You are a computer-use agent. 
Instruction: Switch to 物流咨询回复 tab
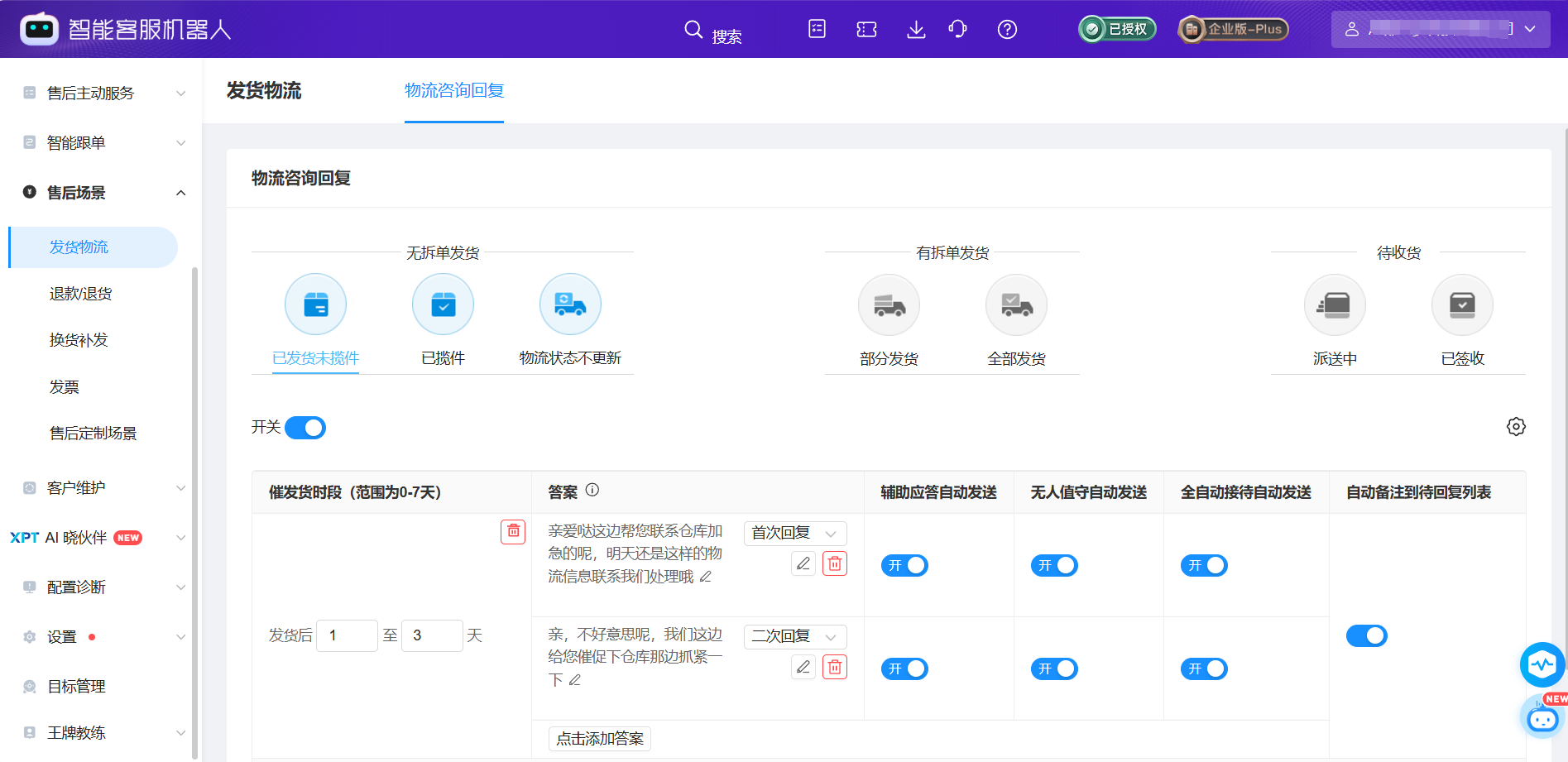(x=454, y=90)
